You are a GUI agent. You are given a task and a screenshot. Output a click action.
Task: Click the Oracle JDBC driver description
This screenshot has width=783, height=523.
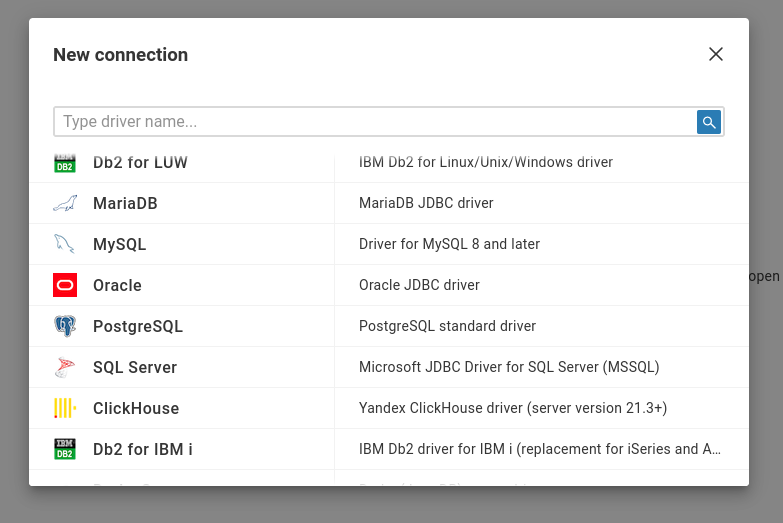419,285
